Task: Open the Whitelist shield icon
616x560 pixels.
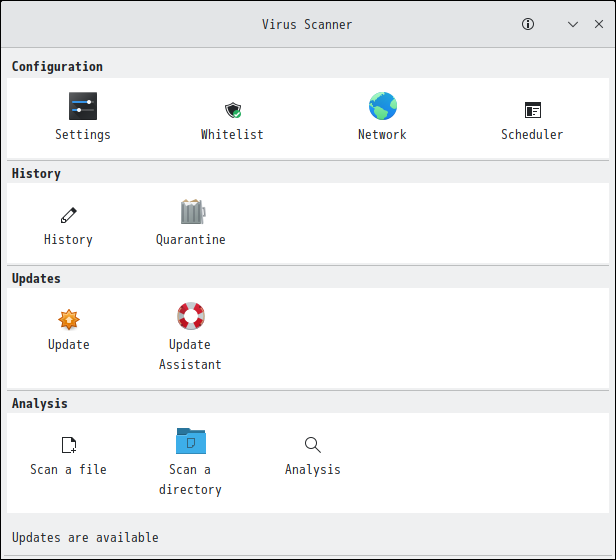Action: (x=233, y=110)
